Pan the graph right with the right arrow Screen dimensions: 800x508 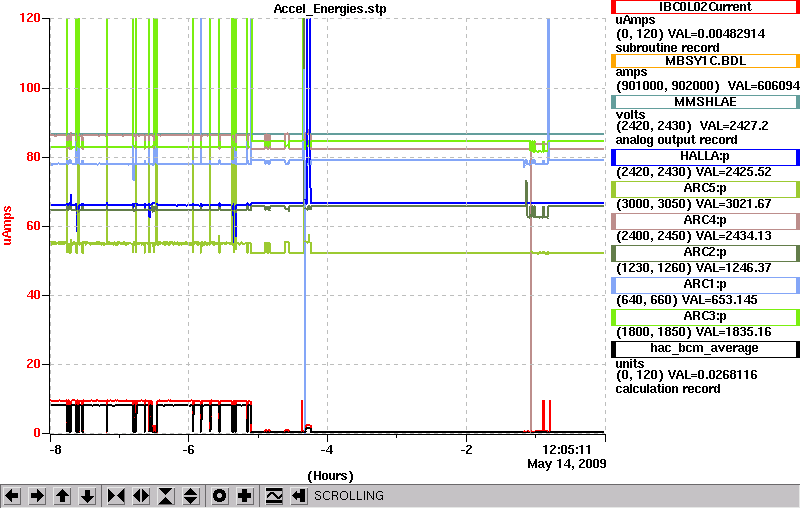(x=37, y=496)
